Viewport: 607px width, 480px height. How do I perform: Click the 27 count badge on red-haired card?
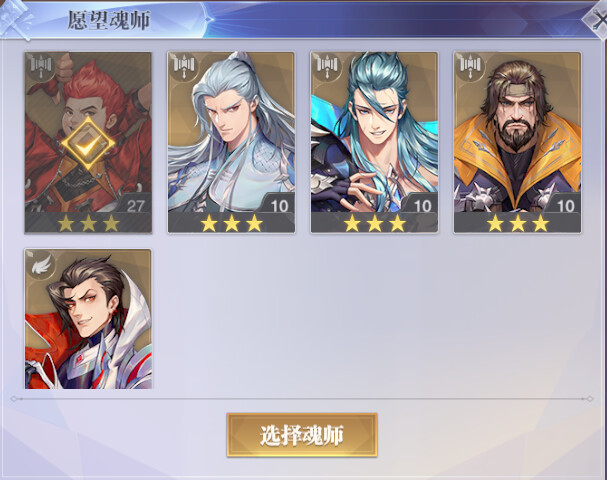(x=135, y=205)
